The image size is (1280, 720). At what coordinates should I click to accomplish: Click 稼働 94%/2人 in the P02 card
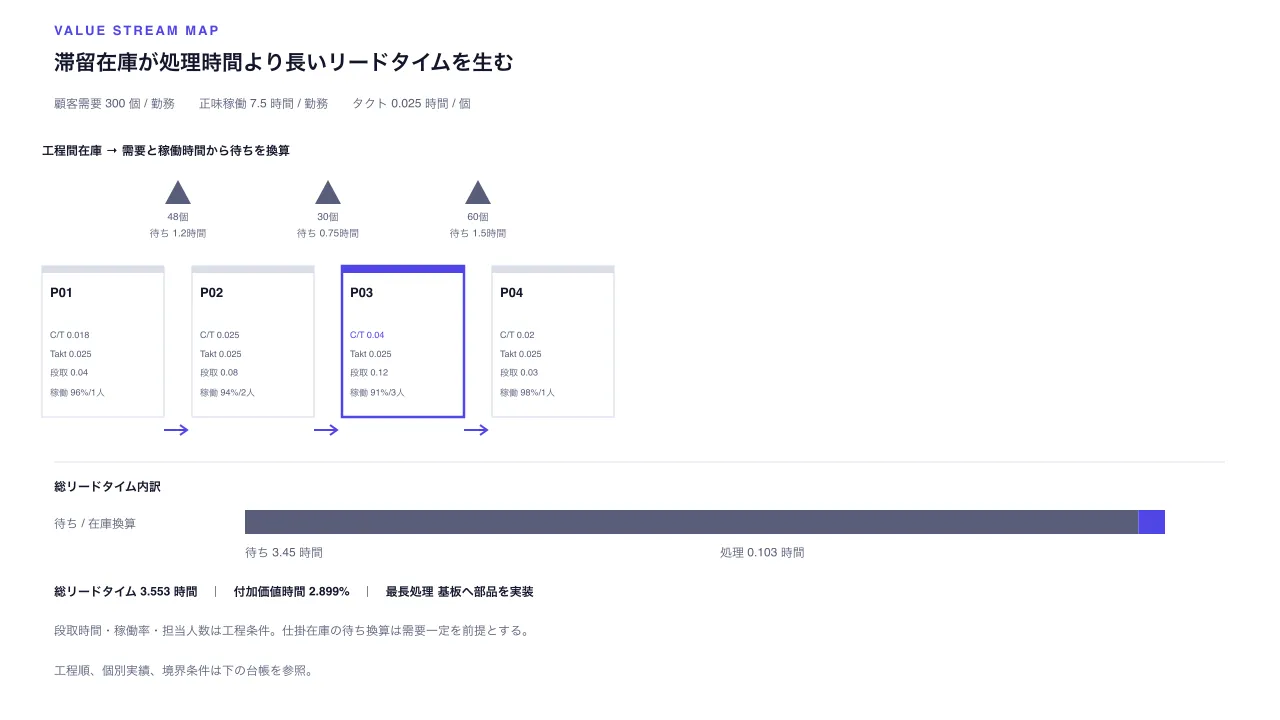coord(227,393)
